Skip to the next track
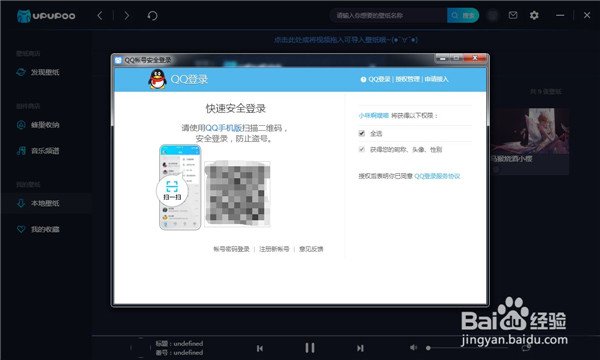The height and width of the screenshot is (360, 600). pyautogui.click(x=360, y=348)
